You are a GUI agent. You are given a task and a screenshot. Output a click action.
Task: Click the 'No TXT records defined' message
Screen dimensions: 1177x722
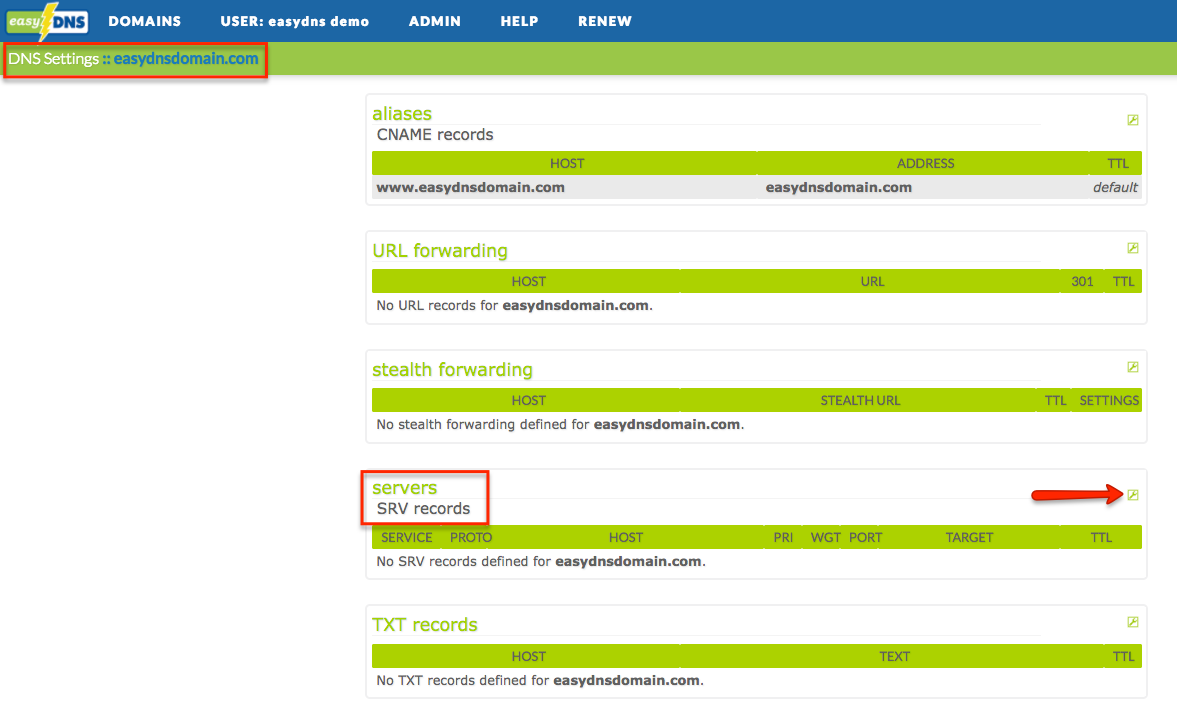[x=540, y=681]
